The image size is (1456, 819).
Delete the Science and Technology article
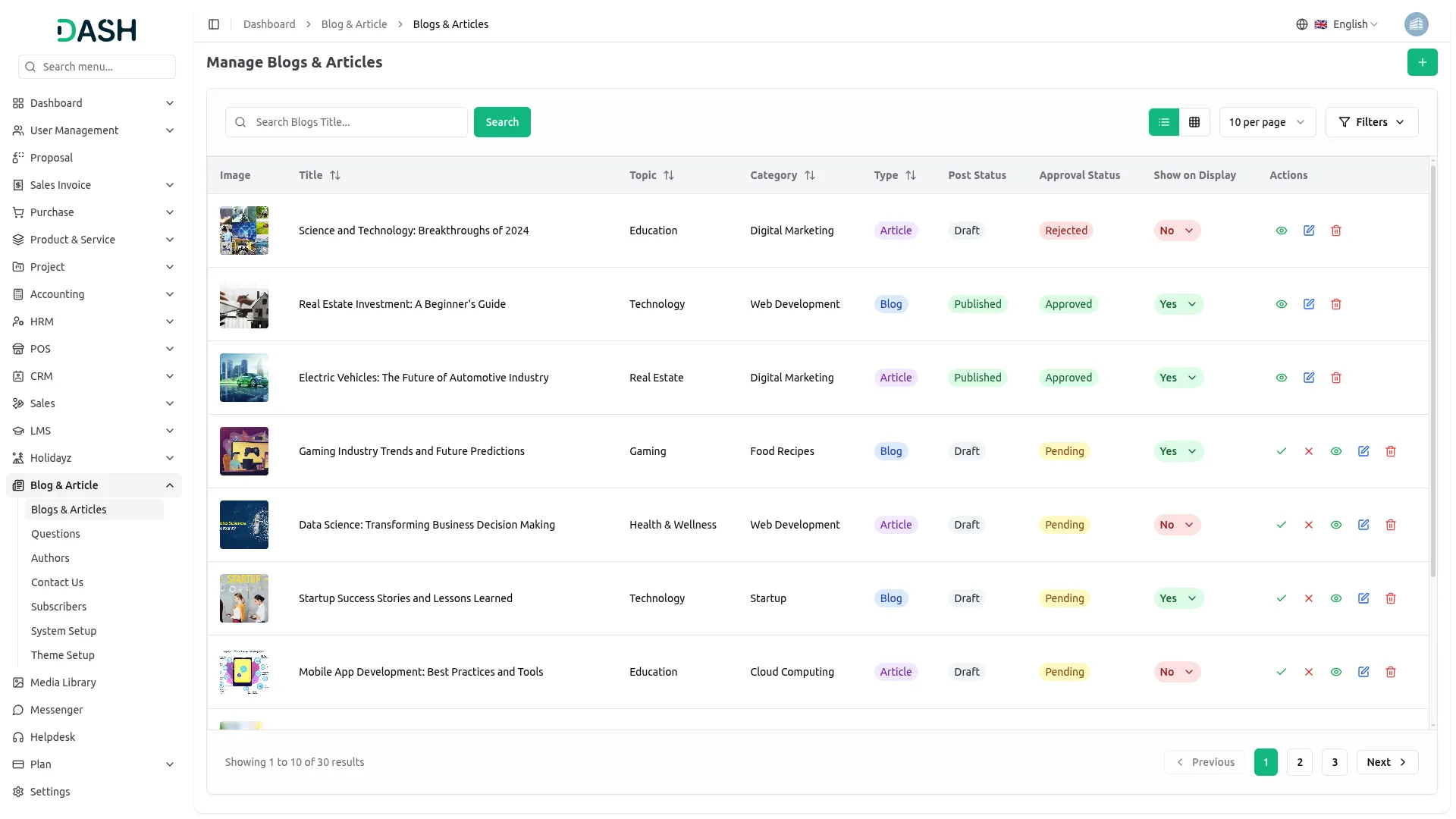pos(1336,231)
